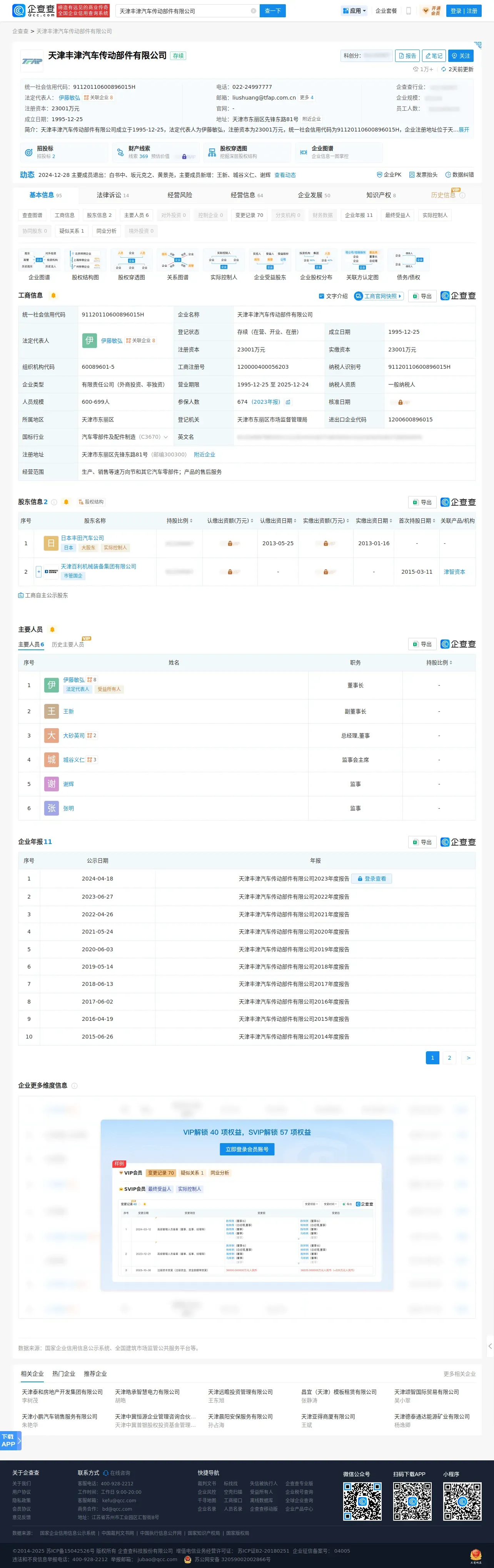
Task: Open the 笔记 notes button
Action: click(434, 56)
